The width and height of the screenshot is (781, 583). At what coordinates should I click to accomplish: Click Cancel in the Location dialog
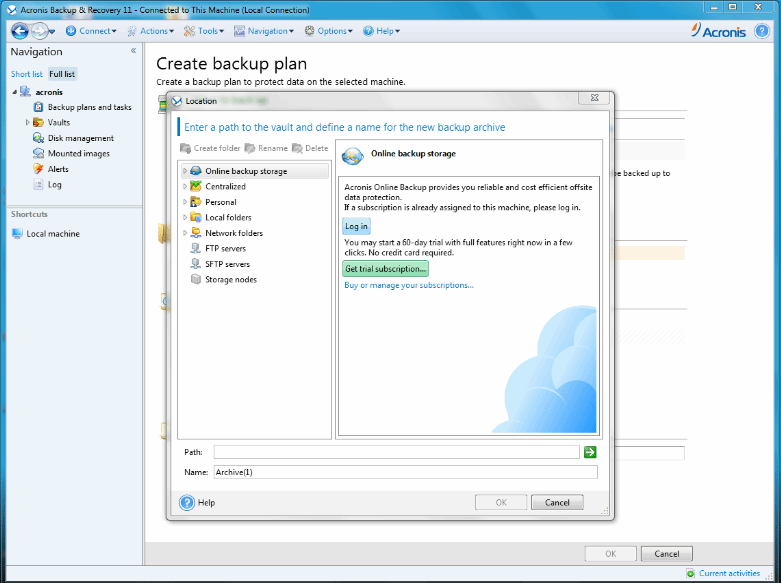pos(557,502)
